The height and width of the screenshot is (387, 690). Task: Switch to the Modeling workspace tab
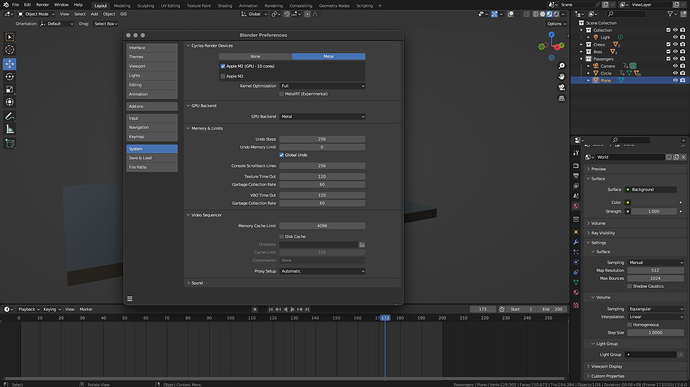pyautogui.click(x=122, y=6)
